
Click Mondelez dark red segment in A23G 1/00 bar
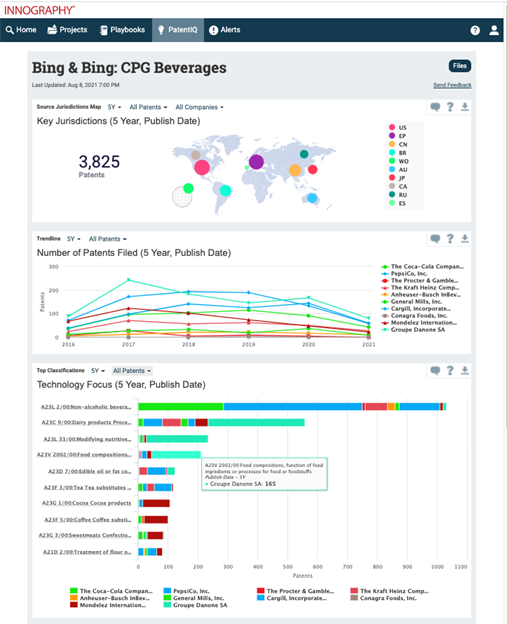[156, 503]
